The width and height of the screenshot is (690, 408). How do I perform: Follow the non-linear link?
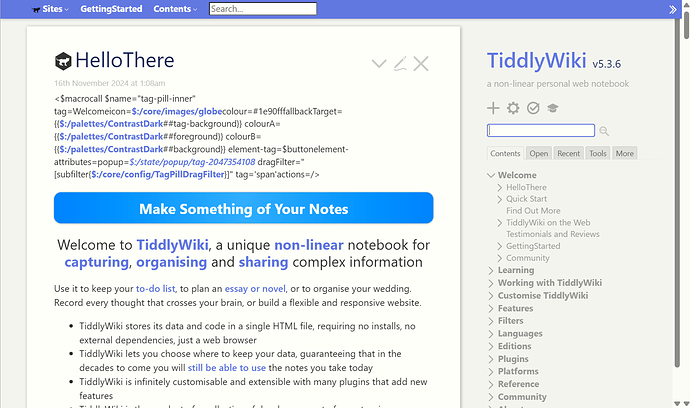(x=309, y=245)
